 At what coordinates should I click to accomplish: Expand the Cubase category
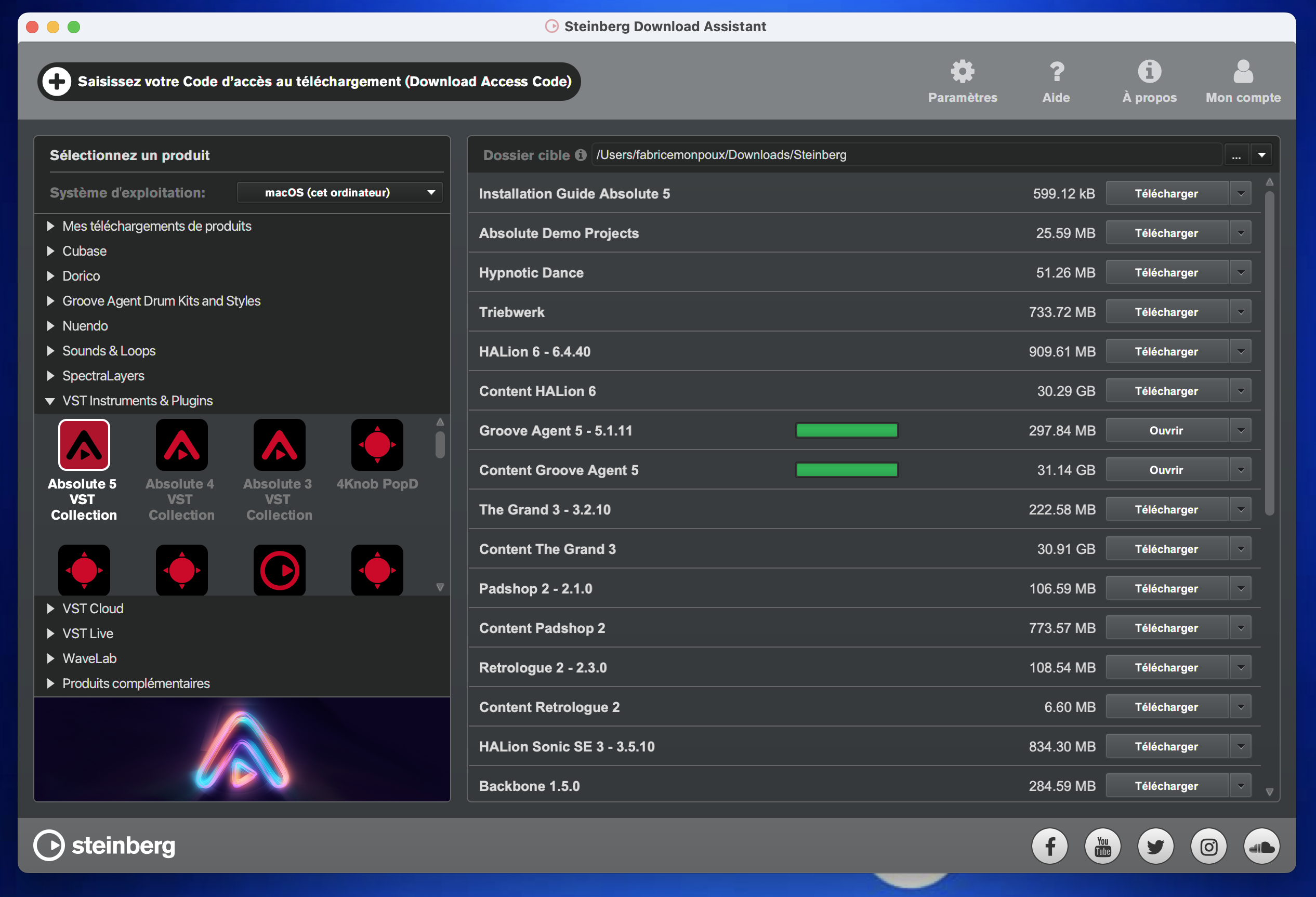click(84, 251)
